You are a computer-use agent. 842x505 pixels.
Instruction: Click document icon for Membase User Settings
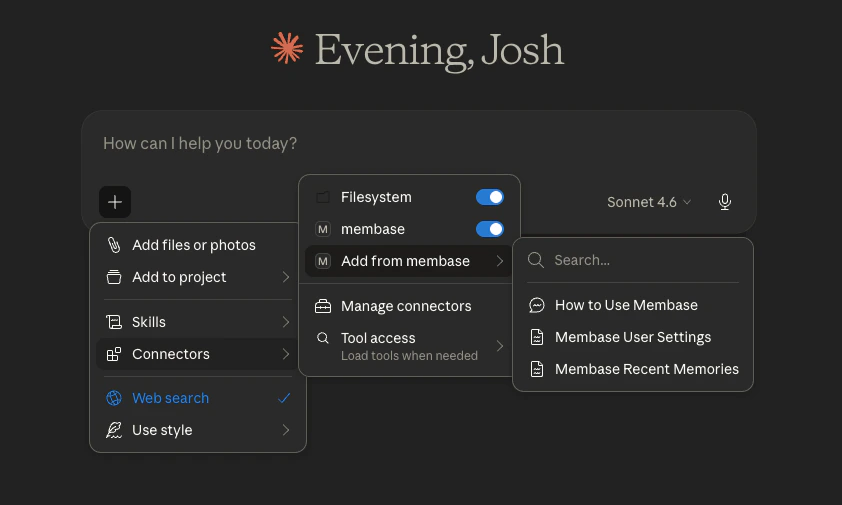(537, 337)
